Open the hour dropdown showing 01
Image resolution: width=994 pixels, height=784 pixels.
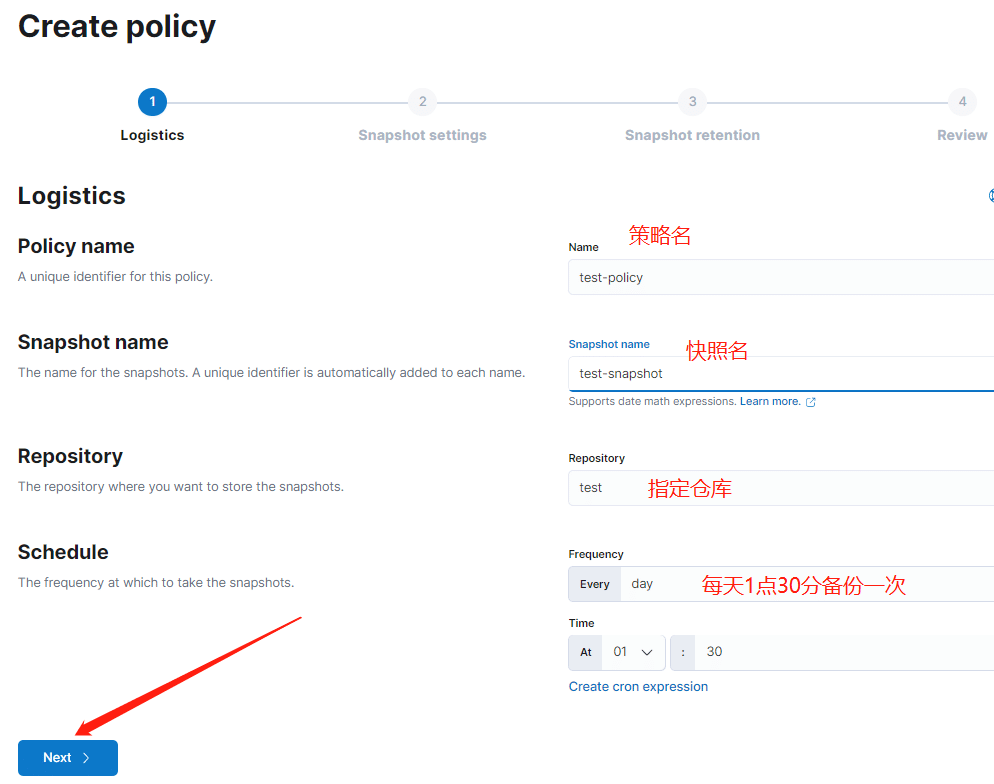633,652
